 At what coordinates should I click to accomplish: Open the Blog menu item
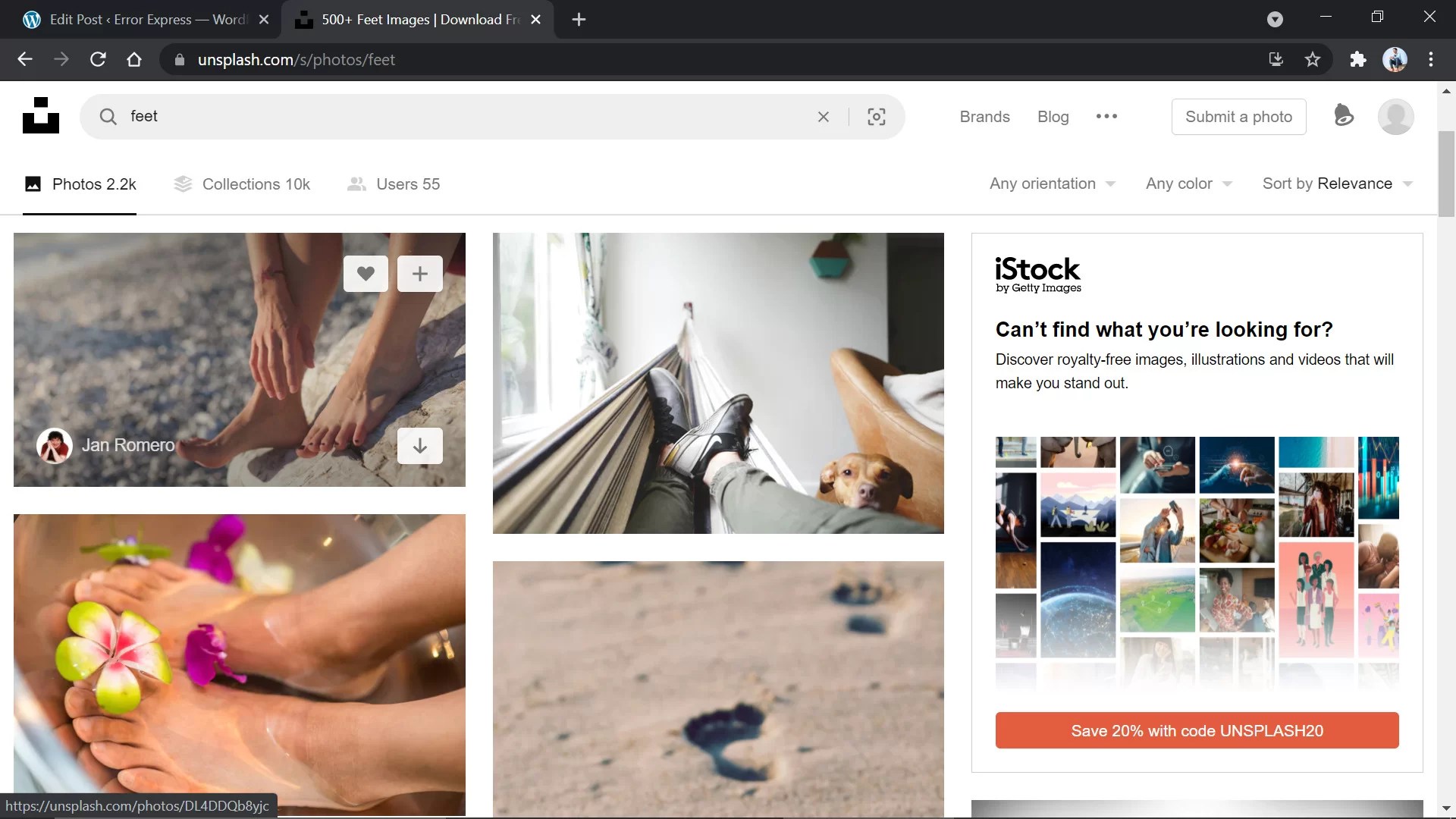click(1053, 117)
